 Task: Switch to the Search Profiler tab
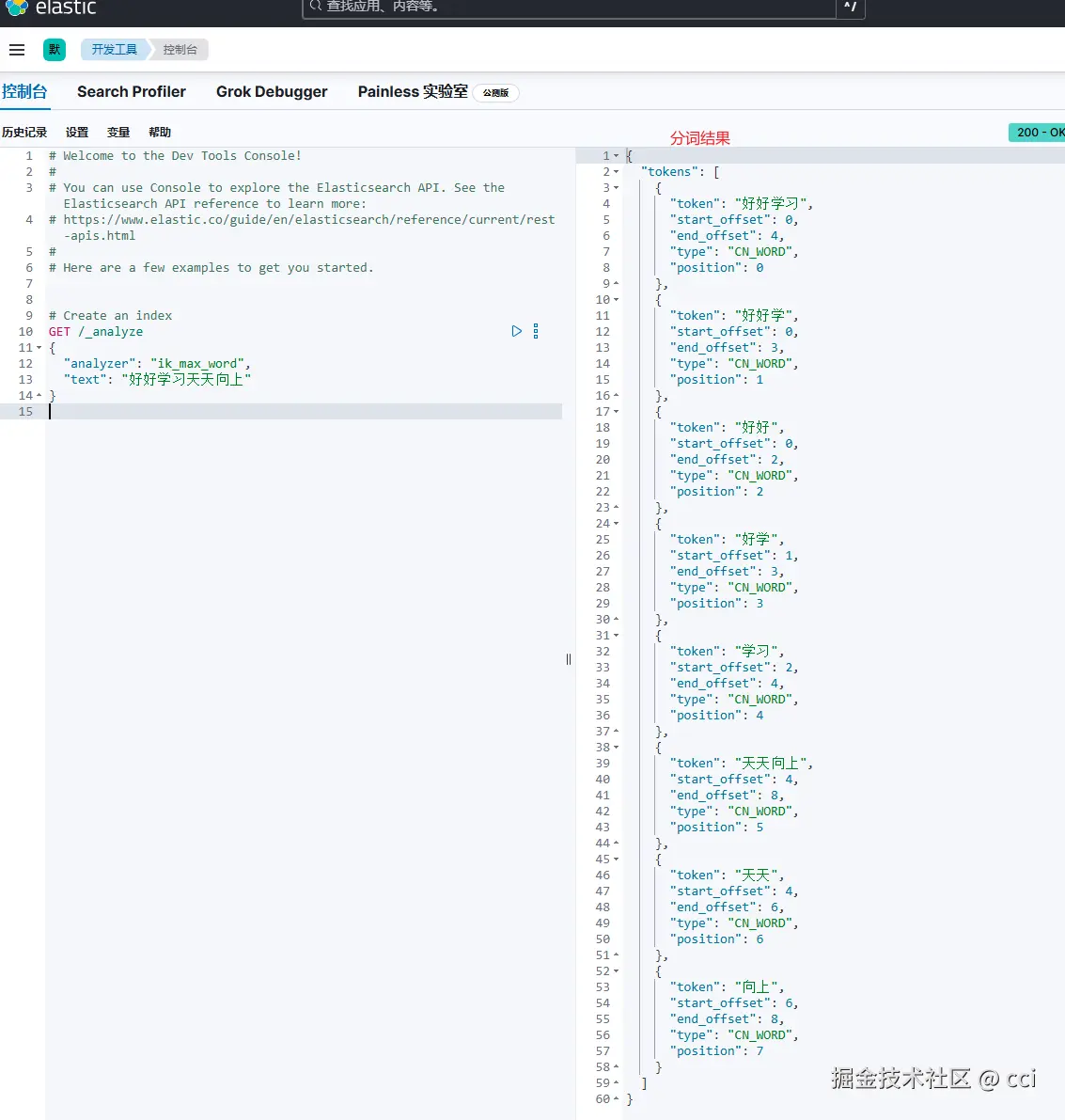point(132,92)
